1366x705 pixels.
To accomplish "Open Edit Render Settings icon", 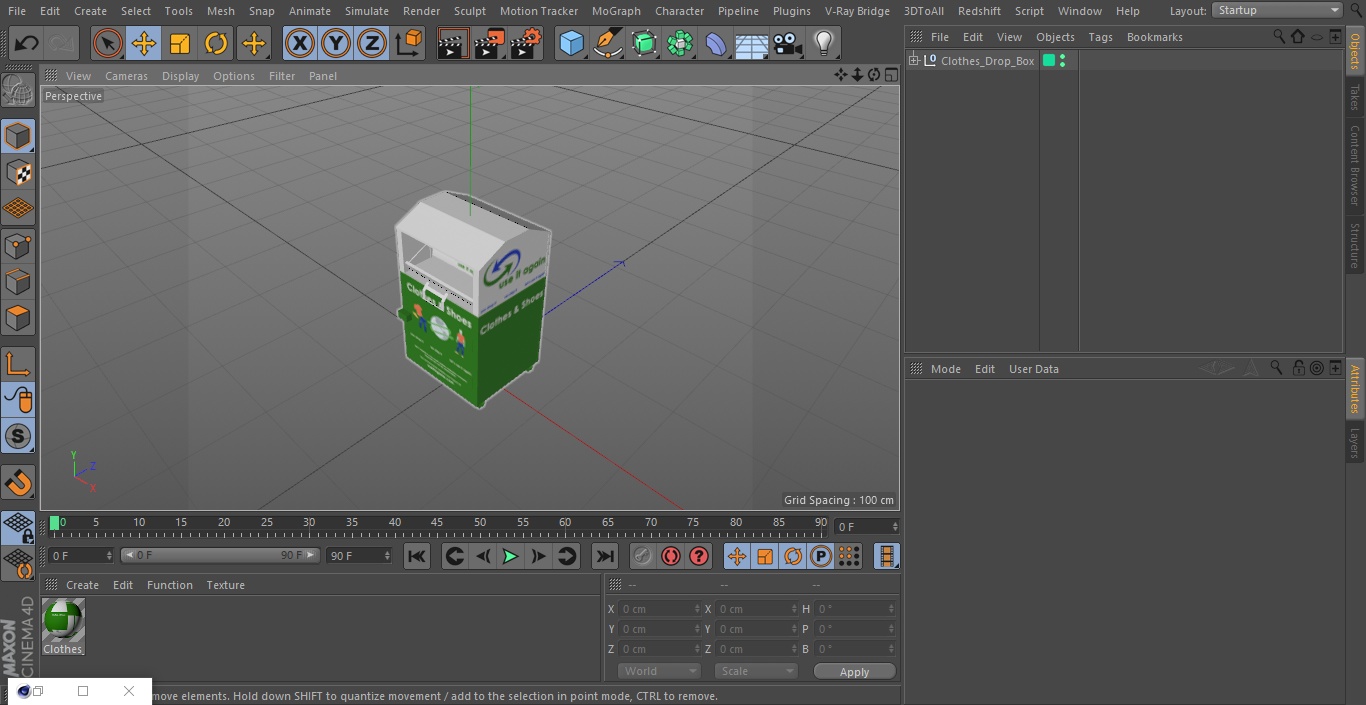I will (526, 43).
